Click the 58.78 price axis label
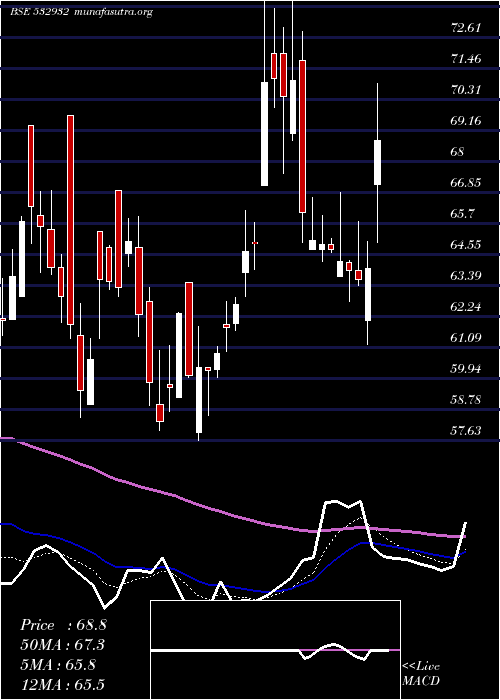This screenshot has height=700, width=500. [x=466, y=400]
